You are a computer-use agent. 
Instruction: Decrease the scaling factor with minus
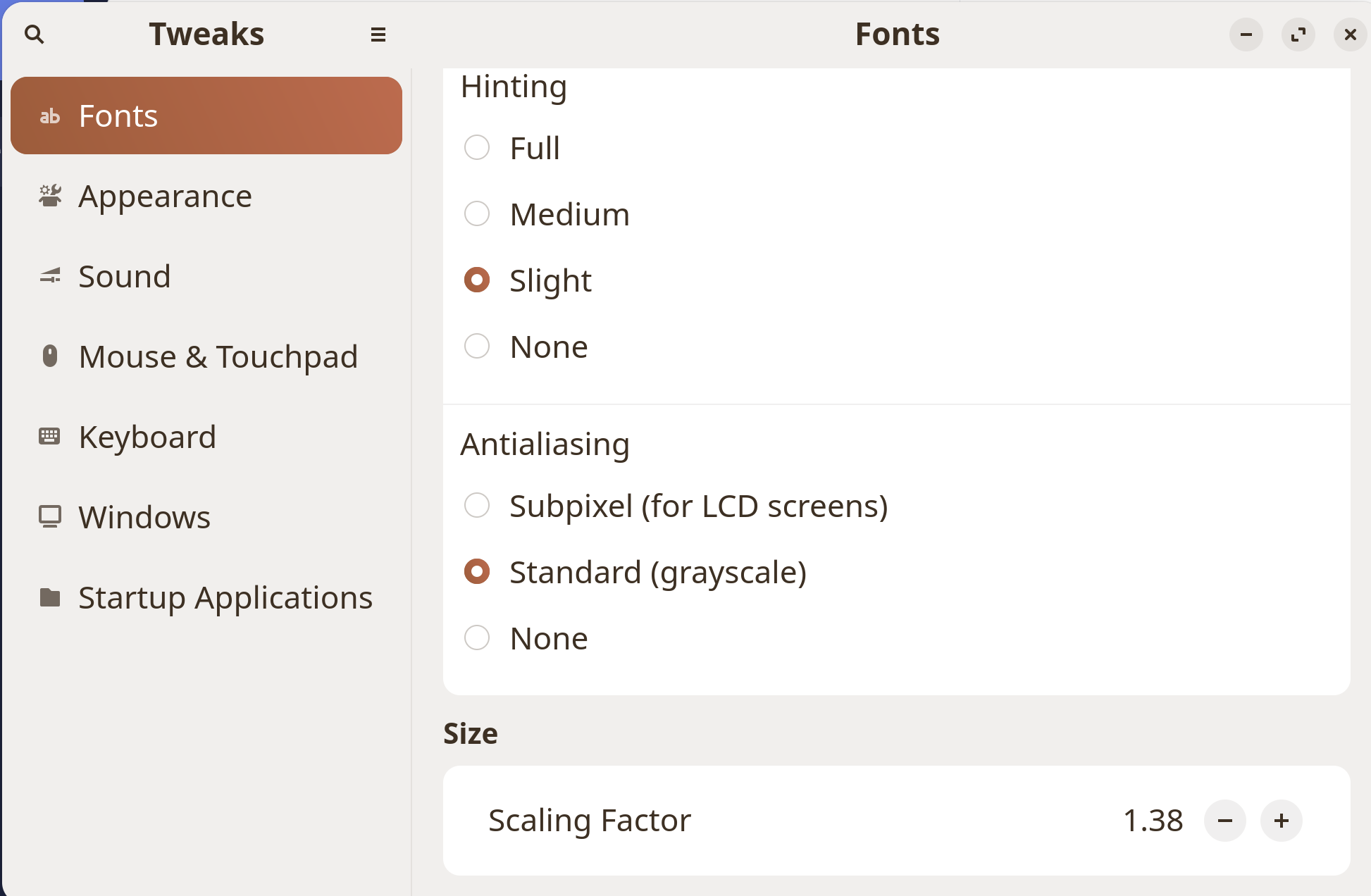point(1224,821)
